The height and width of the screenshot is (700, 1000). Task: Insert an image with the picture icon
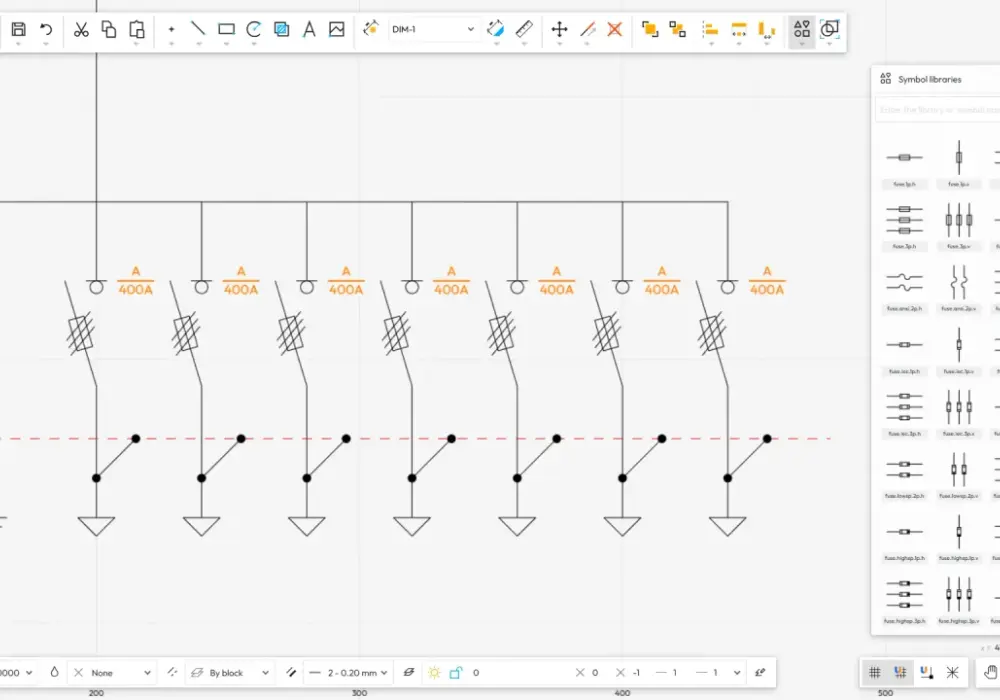point(337,29)
